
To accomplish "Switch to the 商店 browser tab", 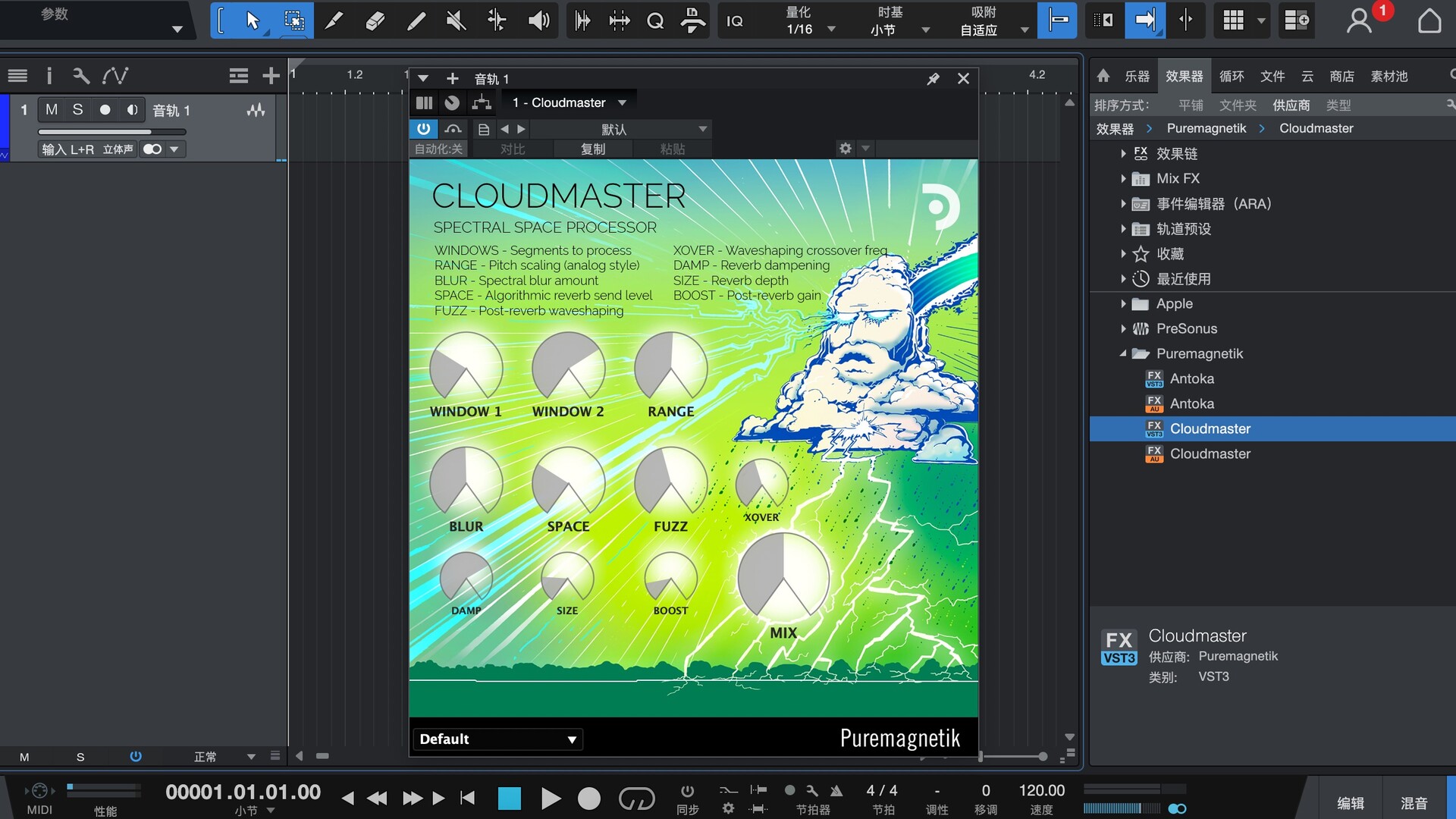I will pyautogui.click(x=1341, y=76).
